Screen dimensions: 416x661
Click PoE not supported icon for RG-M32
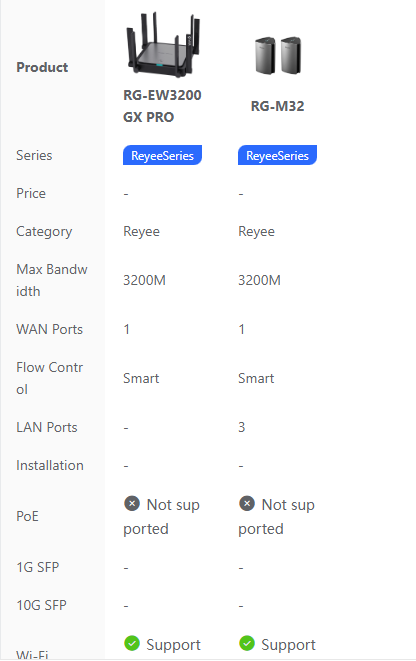coord(247,503)
